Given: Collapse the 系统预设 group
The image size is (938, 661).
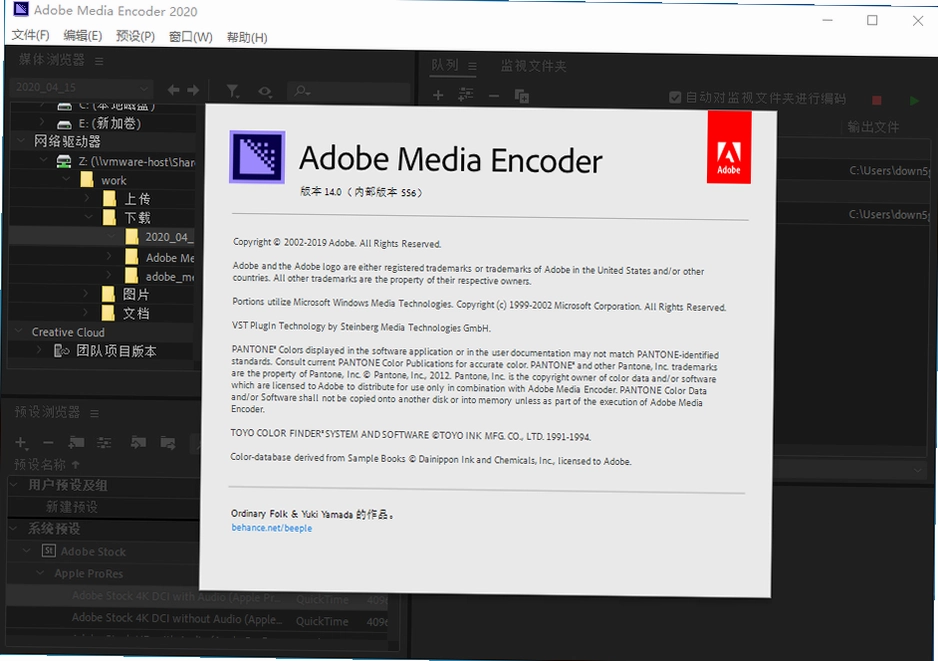Looking at the screenshot, I should click(14, 529).
